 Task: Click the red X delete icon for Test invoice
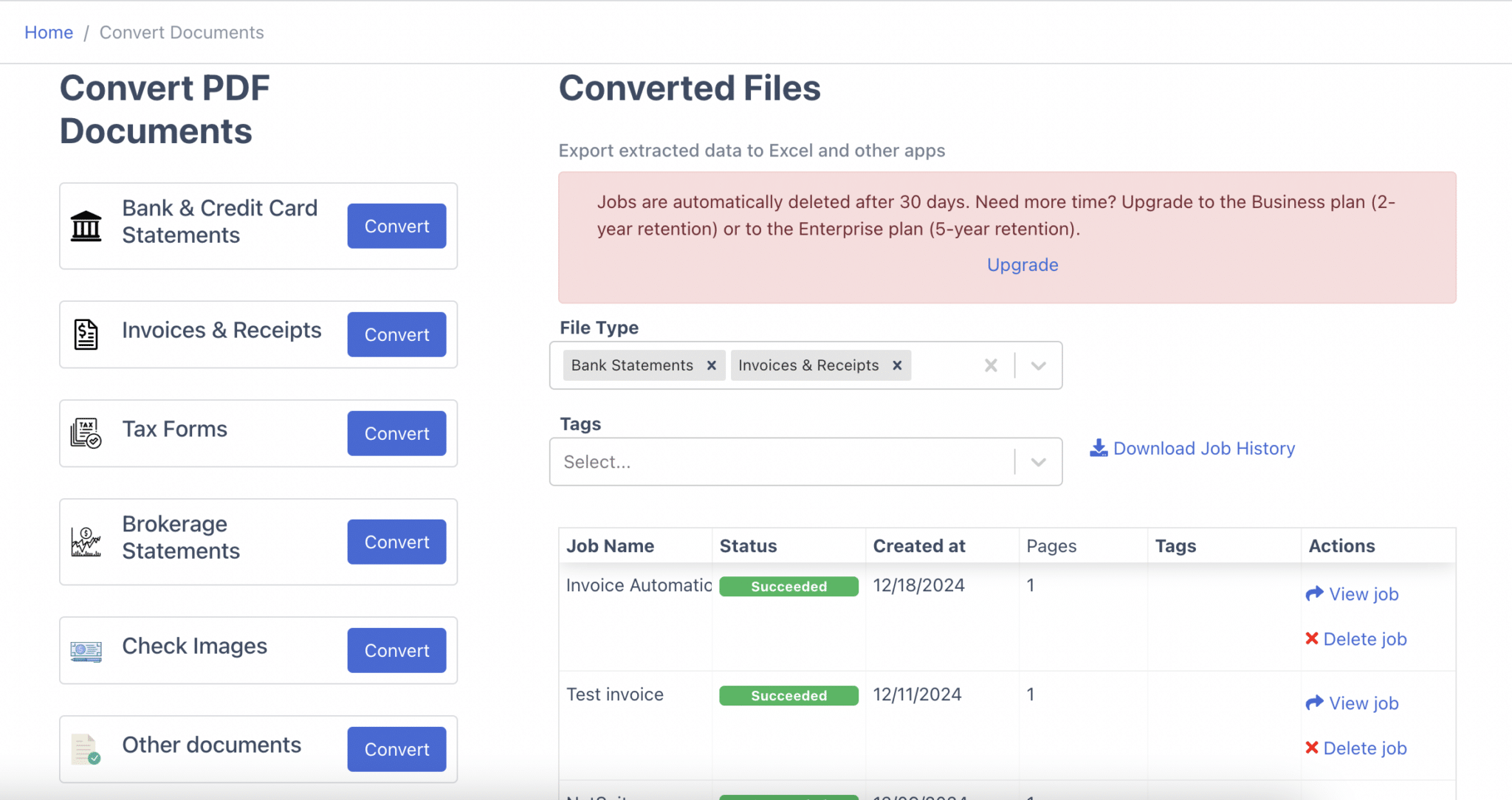tap(1312, 748)
